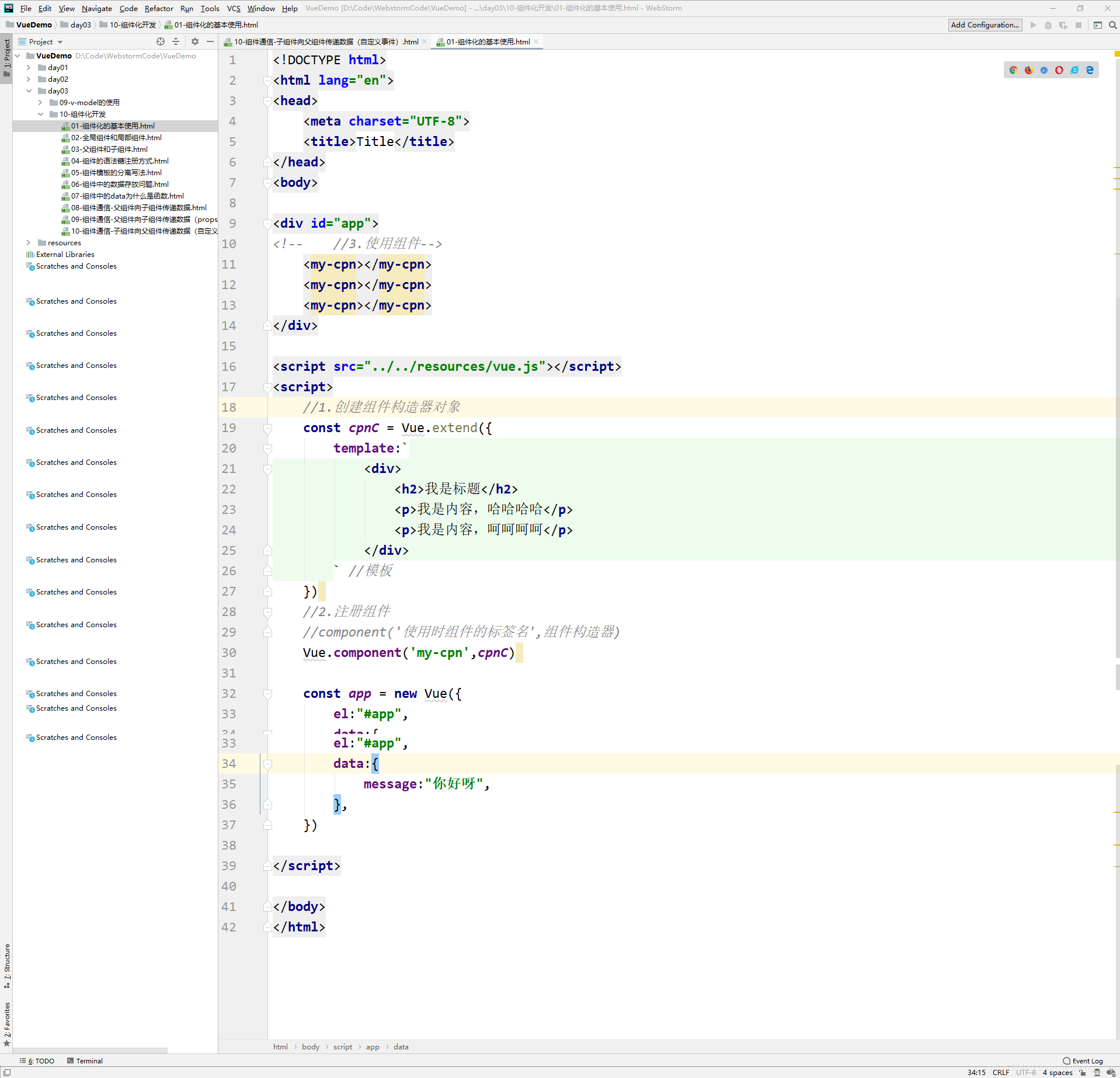Collapse the 10-组件化开发 folder
1120x1078 pixels.
pos(40,114)
